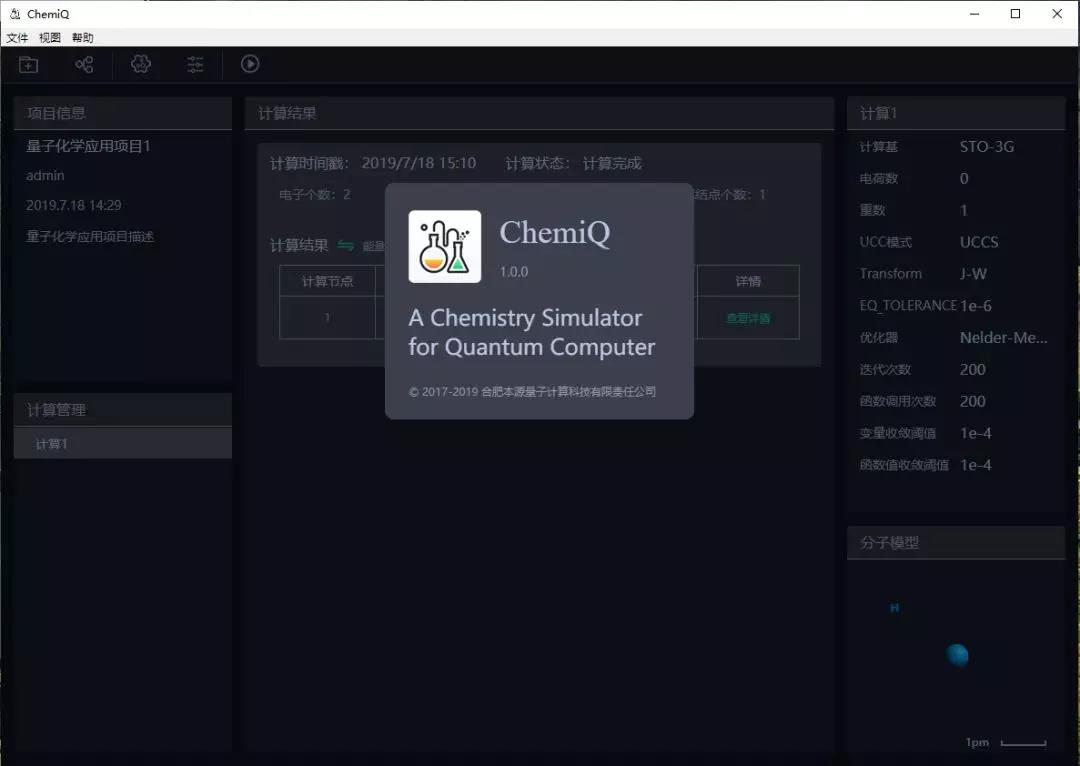Toggle the 能量 display option
The width and height of the screenshot is (1080, 766).
click(375, 243)
